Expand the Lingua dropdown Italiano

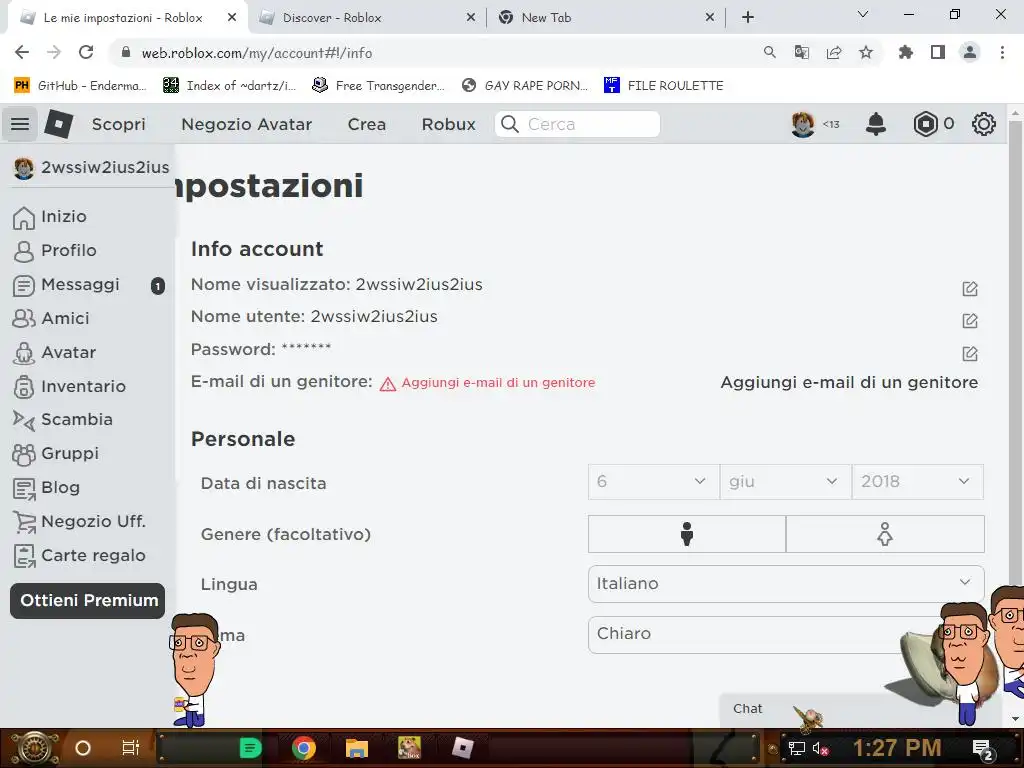click(x=786, y=584)
